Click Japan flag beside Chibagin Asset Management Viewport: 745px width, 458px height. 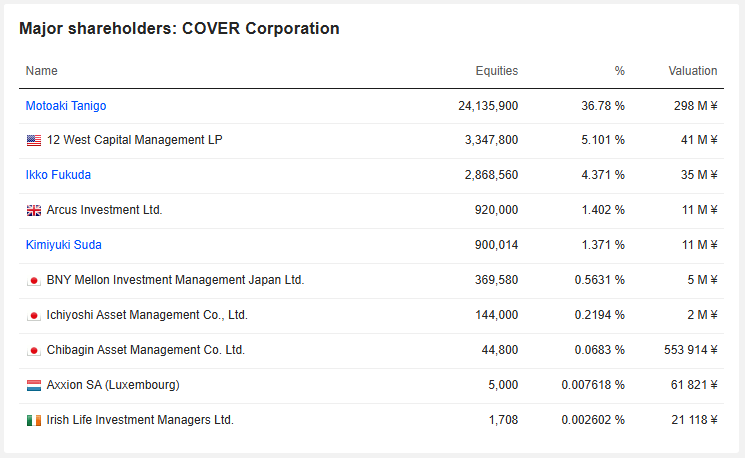click(x=34, y=350)
